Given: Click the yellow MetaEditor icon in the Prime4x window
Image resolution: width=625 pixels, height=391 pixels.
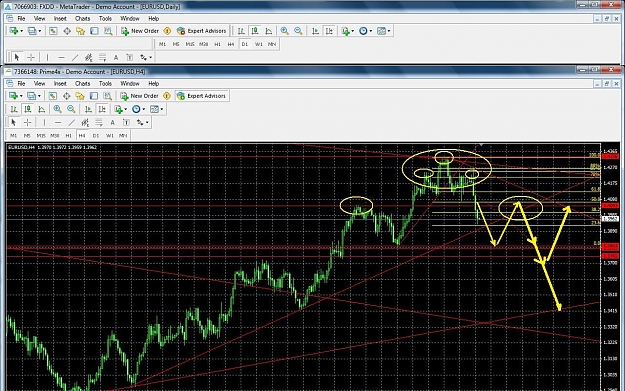Looking at the screenshot, I should [167, 96].
